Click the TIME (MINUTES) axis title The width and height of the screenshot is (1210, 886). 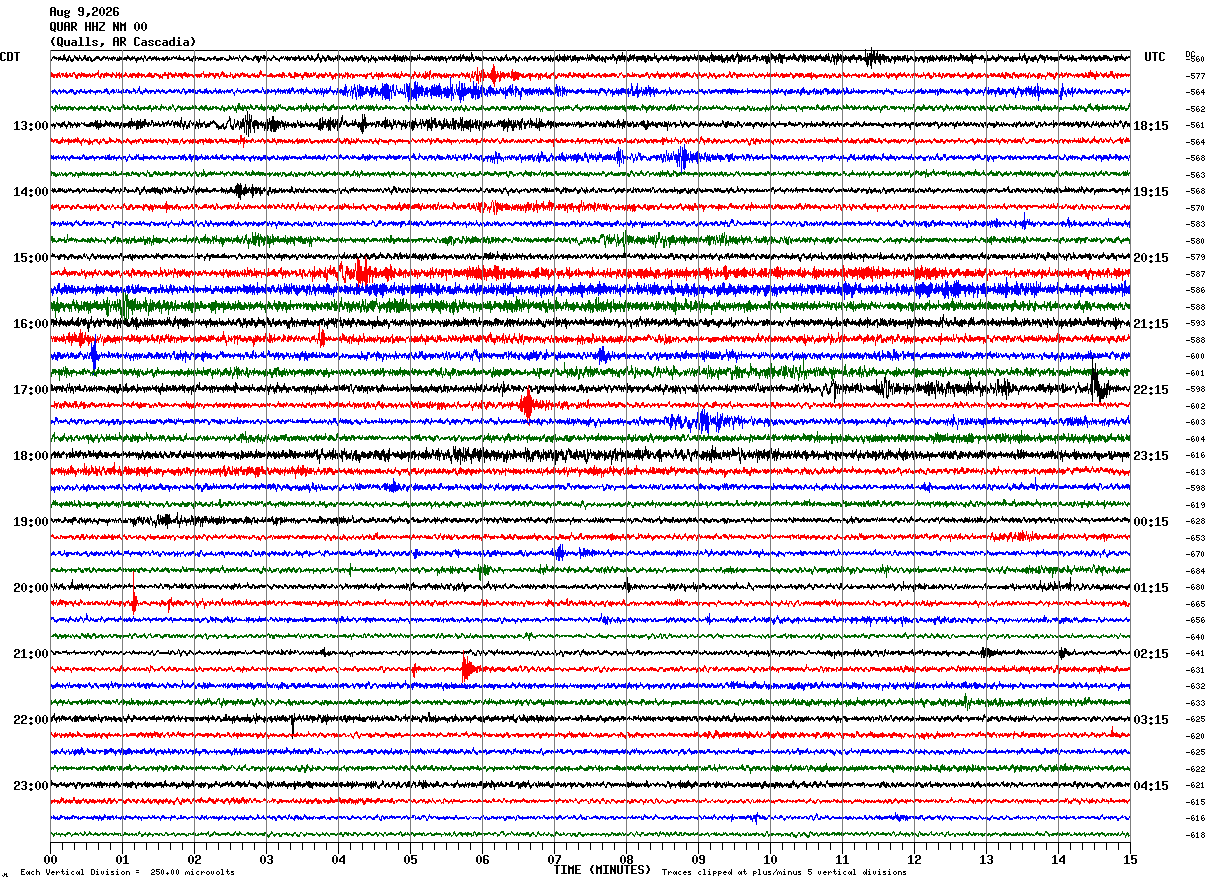pos(602,870)
